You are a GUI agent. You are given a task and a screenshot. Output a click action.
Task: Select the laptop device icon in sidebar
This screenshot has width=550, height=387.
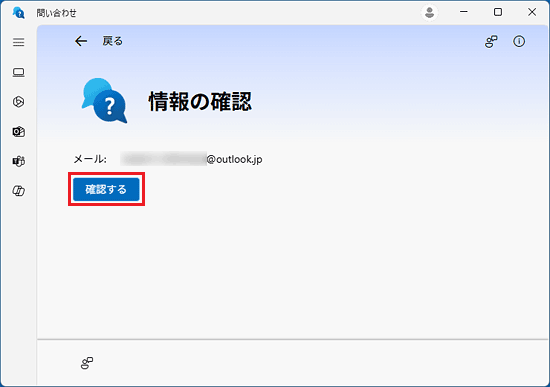pyautogui.click(x=19, y=72)
